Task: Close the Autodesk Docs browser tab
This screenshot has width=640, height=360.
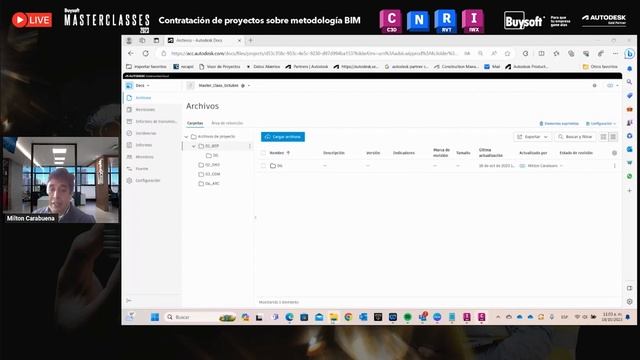Action: [239, 40]
